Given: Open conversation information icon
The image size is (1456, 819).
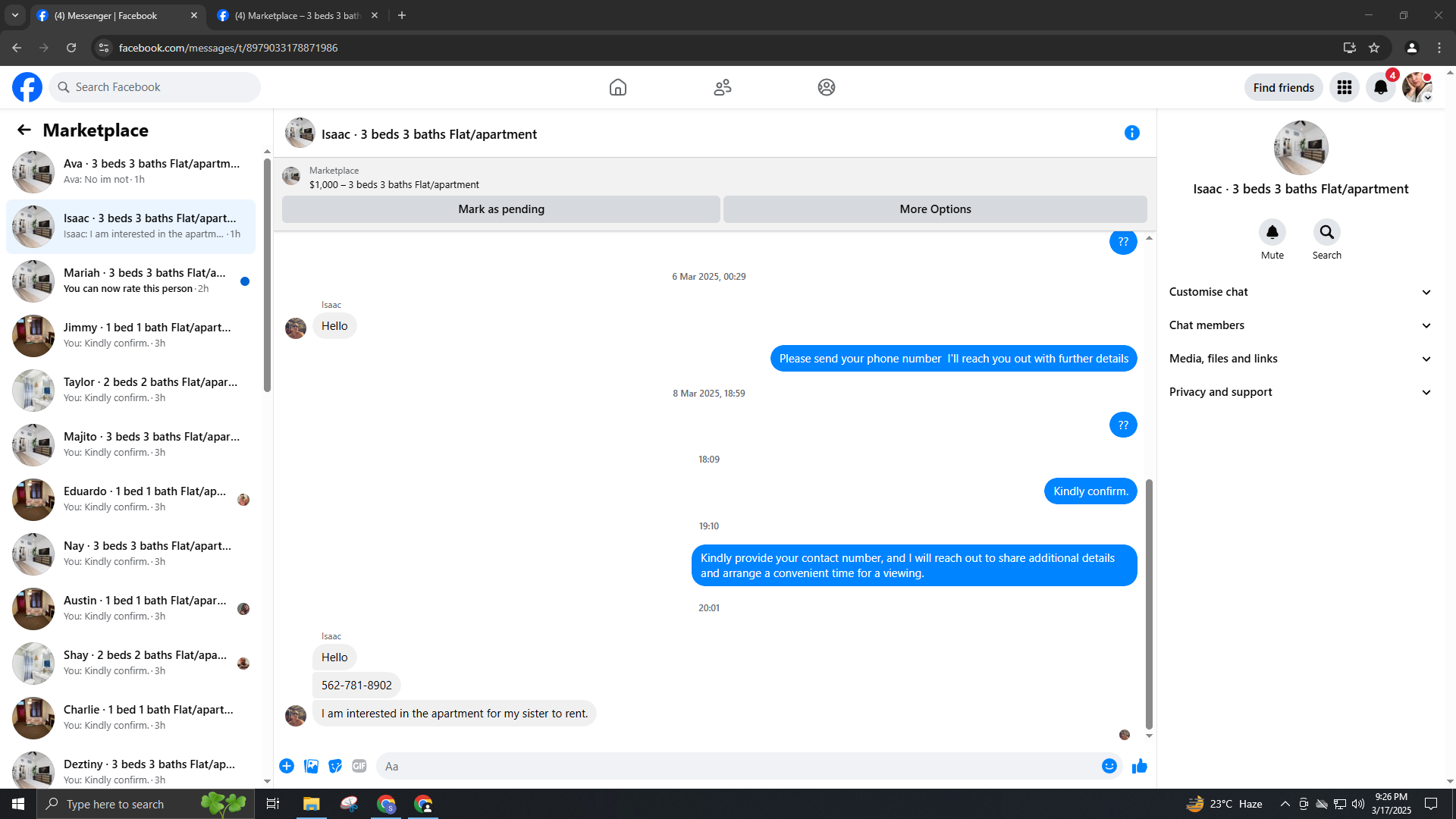Looking at the screenshot, I should point(1132,133).
